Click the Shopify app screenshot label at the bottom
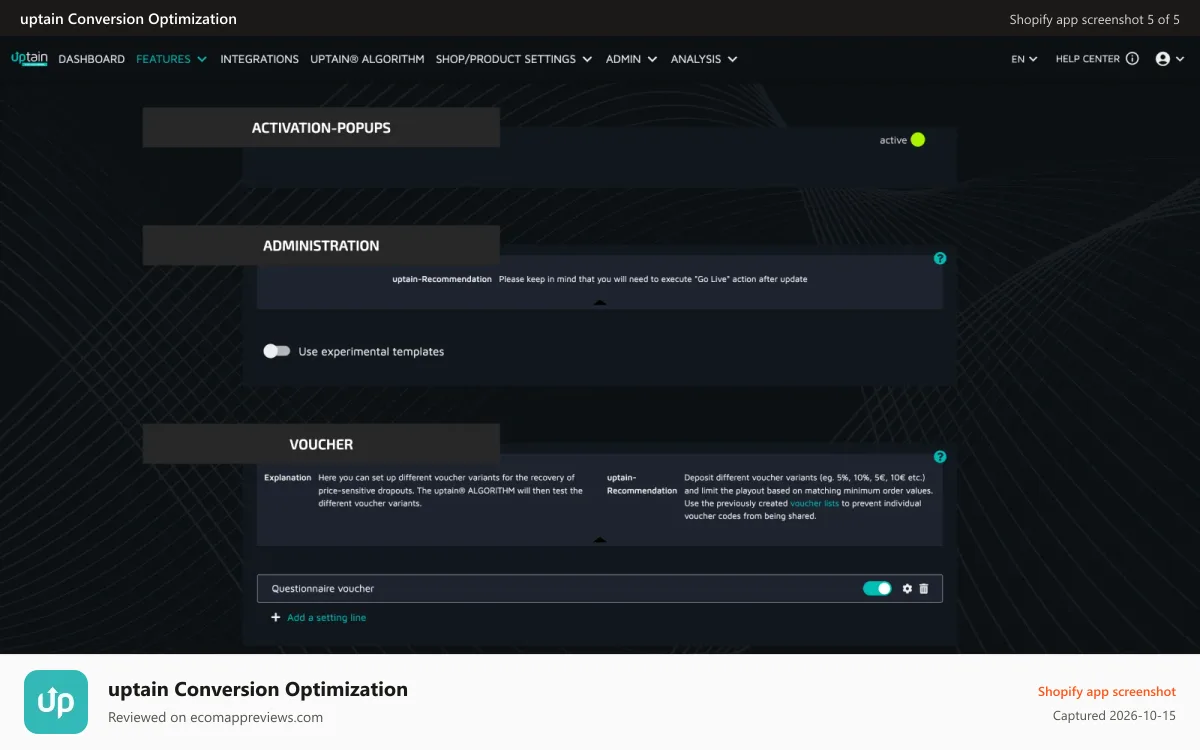This screenshot has height=750, width=1200. point(1106,692)
